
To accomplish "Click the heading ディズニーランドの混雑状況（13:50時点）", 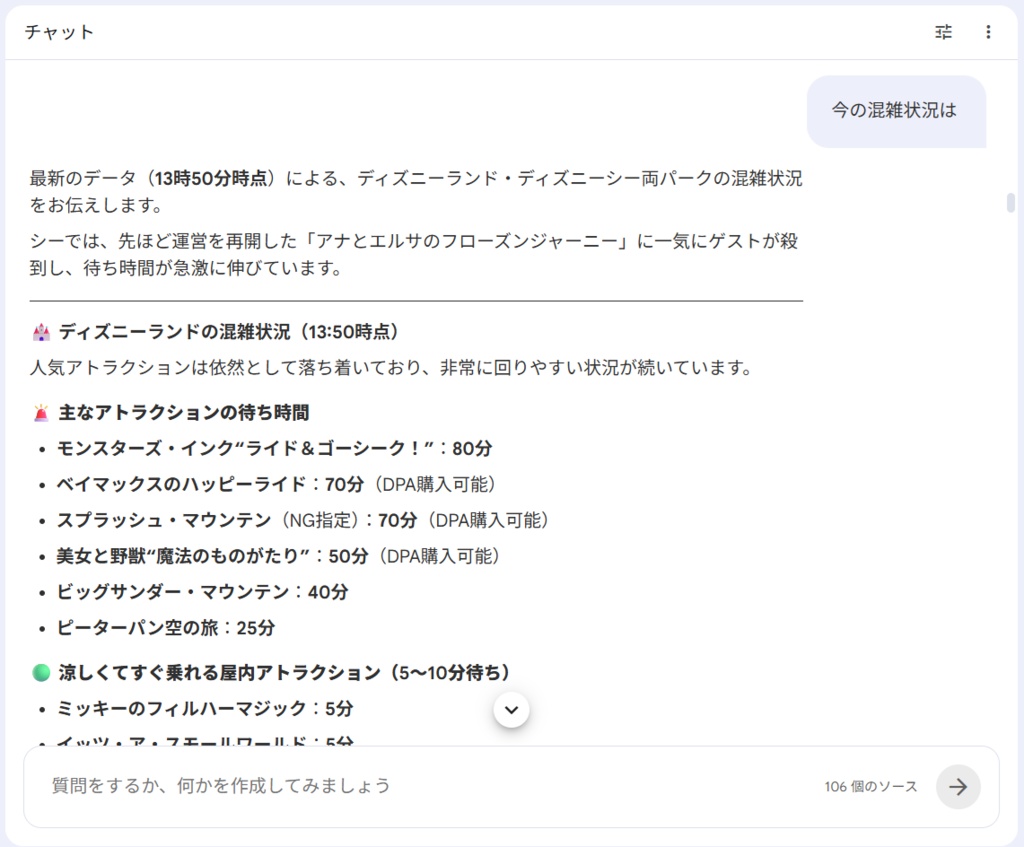I will click(x=229, y=332).
